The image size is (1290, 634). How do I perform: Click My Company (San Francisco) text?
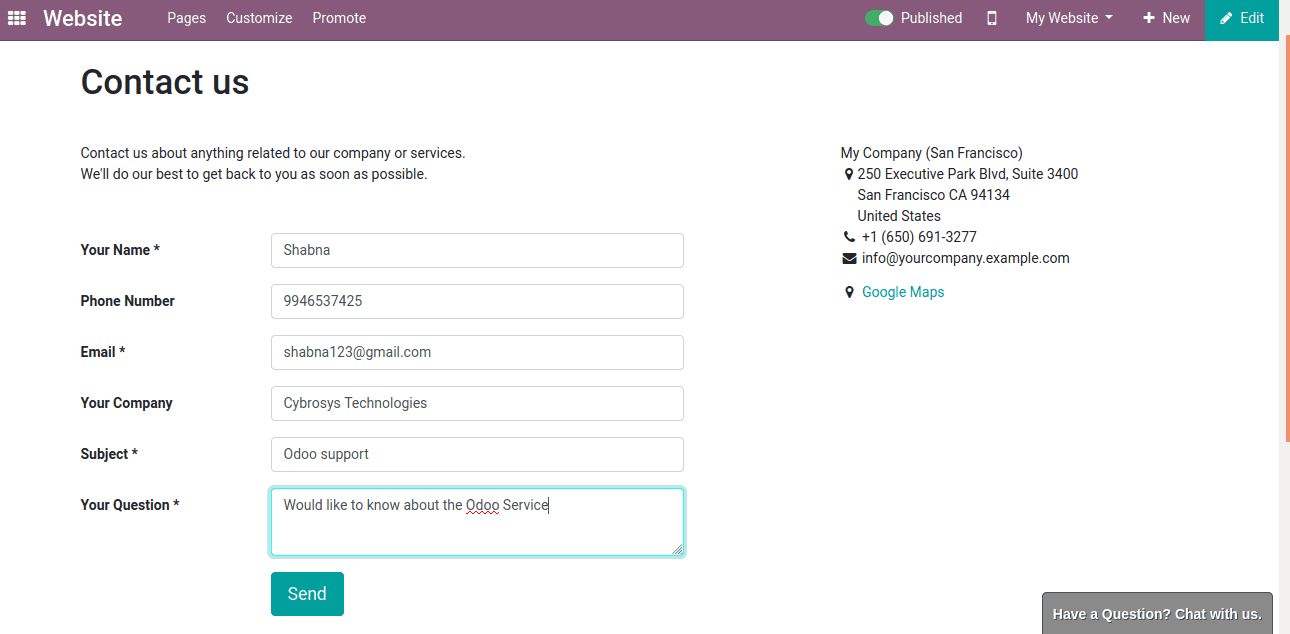point(932,153)
